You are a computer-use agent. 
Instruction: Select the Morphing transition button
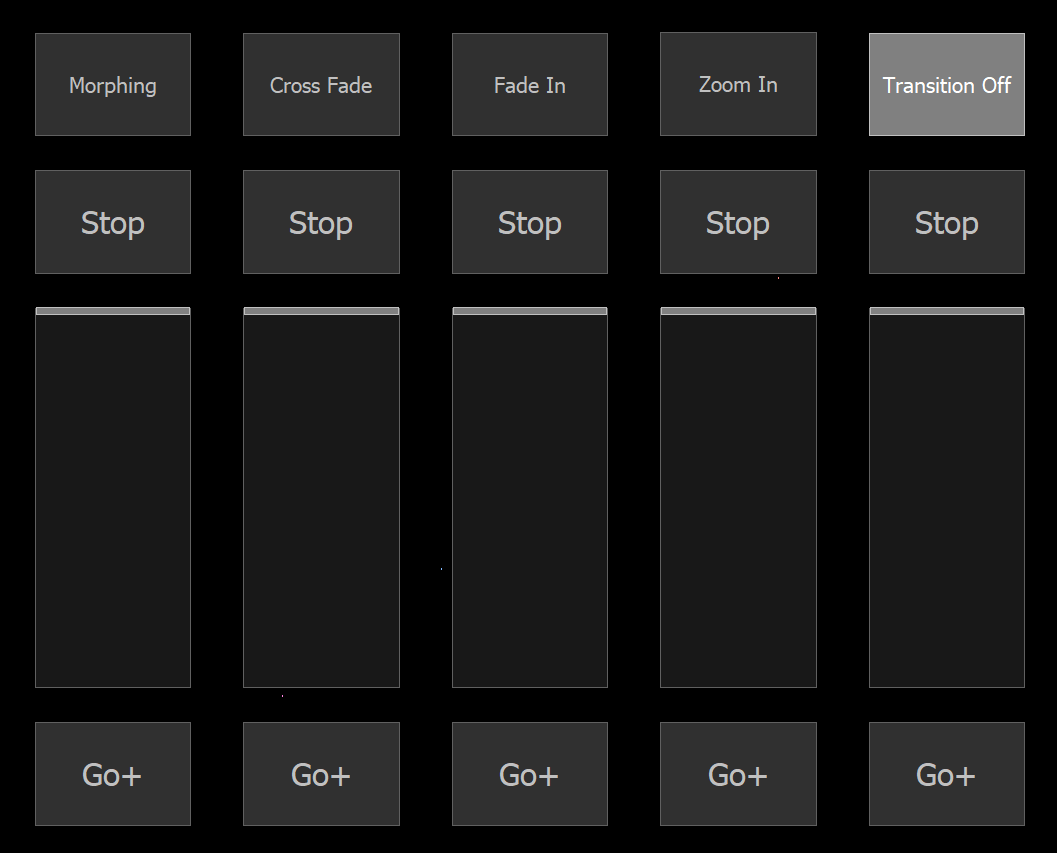(113, 85)
